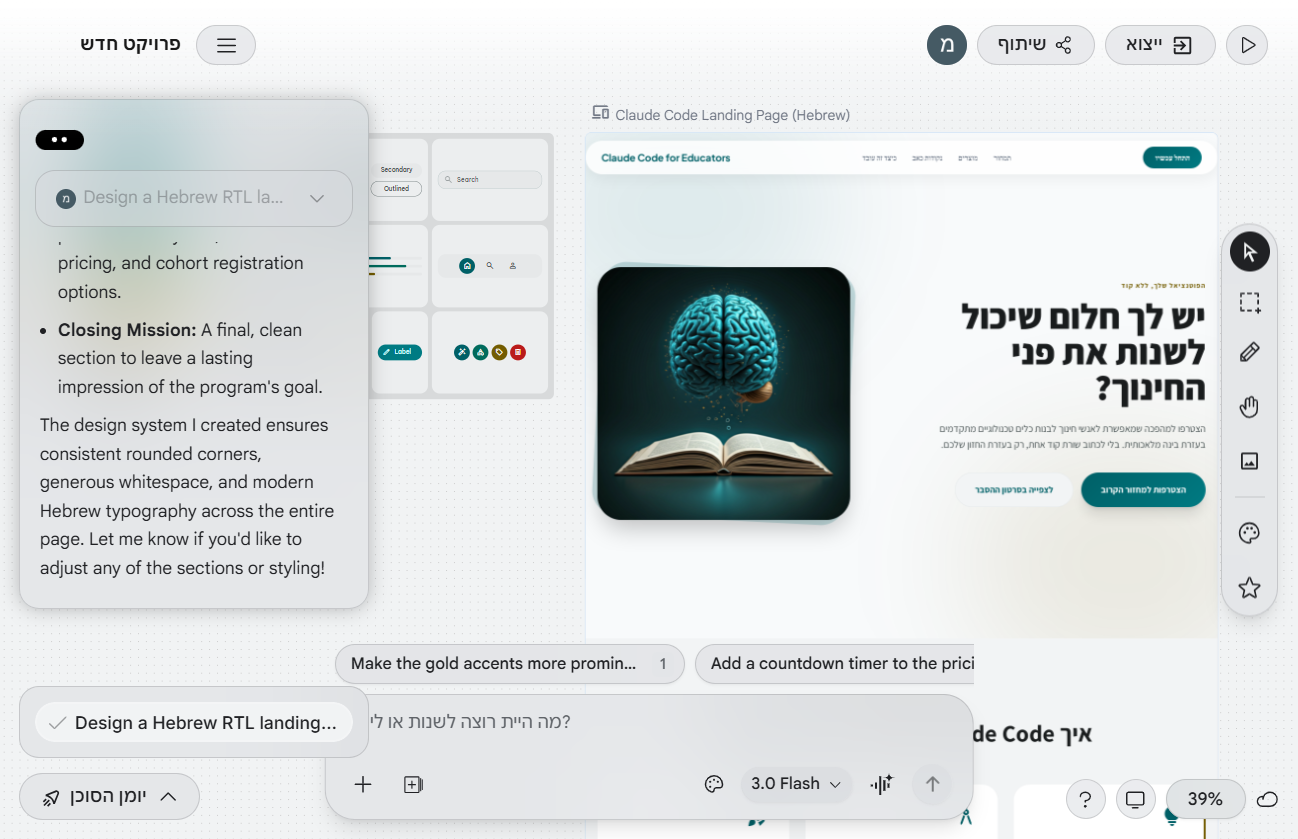Click the brain and book hero image
The image size is (1298, 839).
coord(723,393)
